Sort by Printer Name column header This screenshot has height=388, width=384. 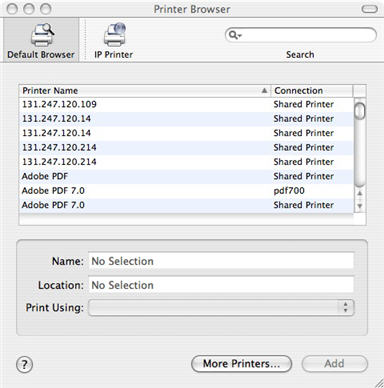coord(145,91)
